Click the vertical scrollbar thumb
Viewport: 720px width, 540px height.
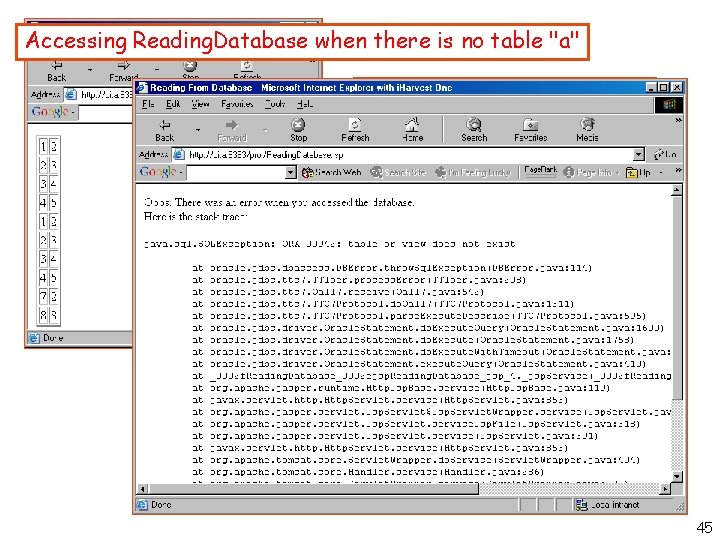click(676, 298)
